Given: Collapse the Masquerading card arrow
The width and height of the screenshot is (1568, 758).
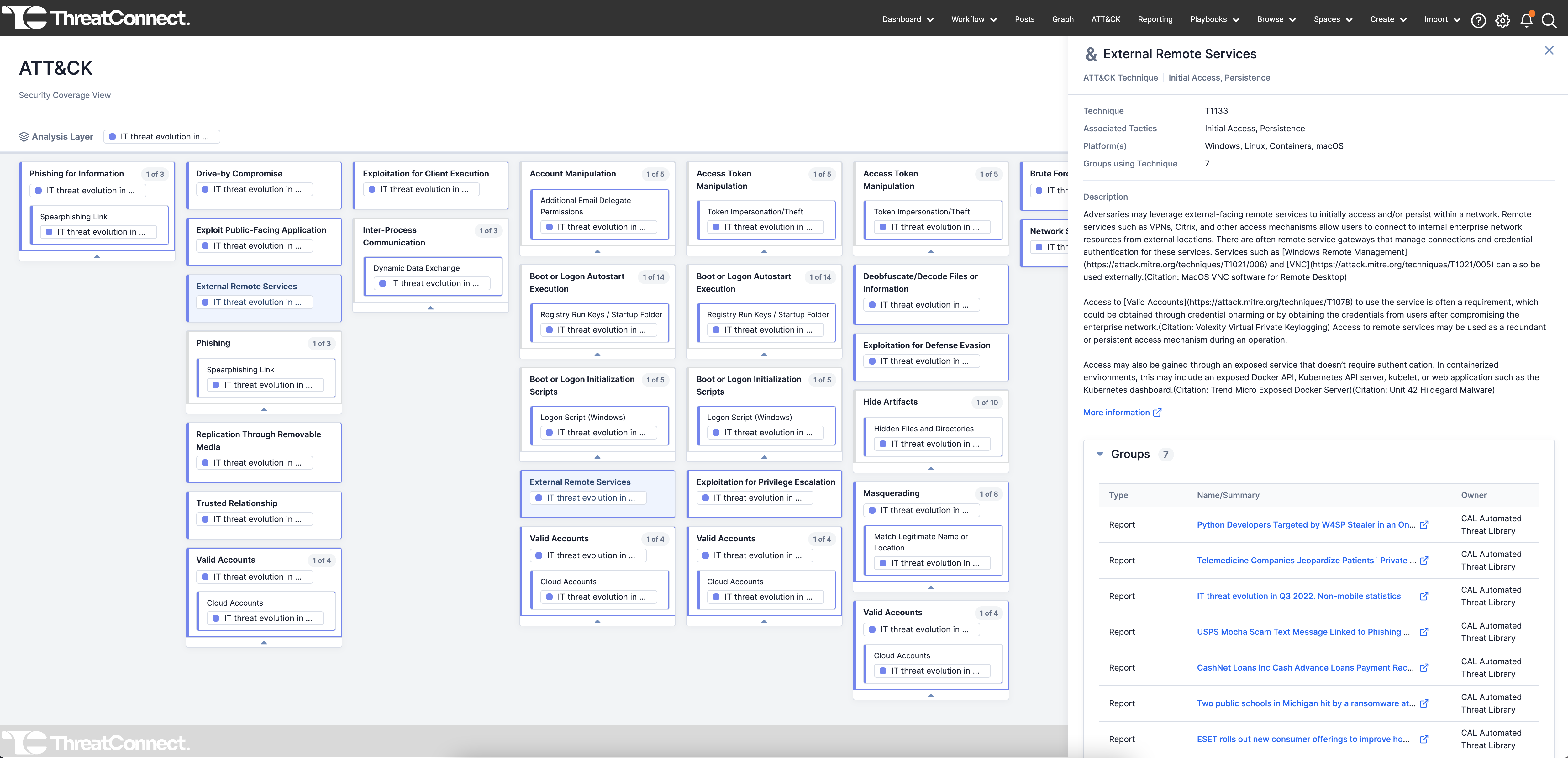Looking at the screenshot, I should coord(931,587).
